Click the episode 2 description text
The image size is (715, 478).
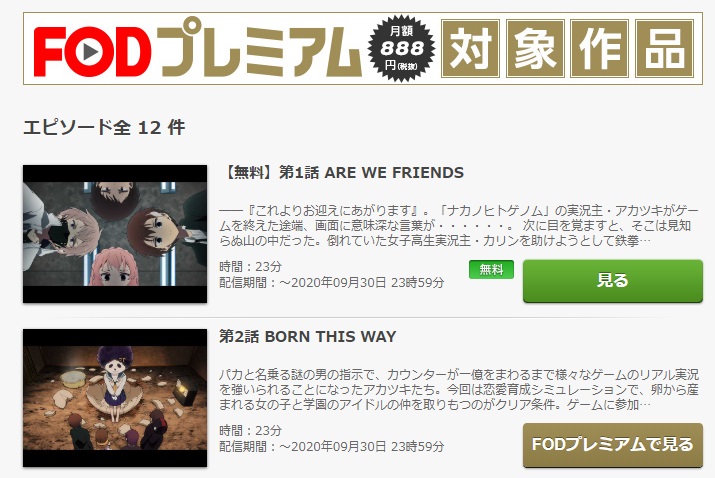459,390
